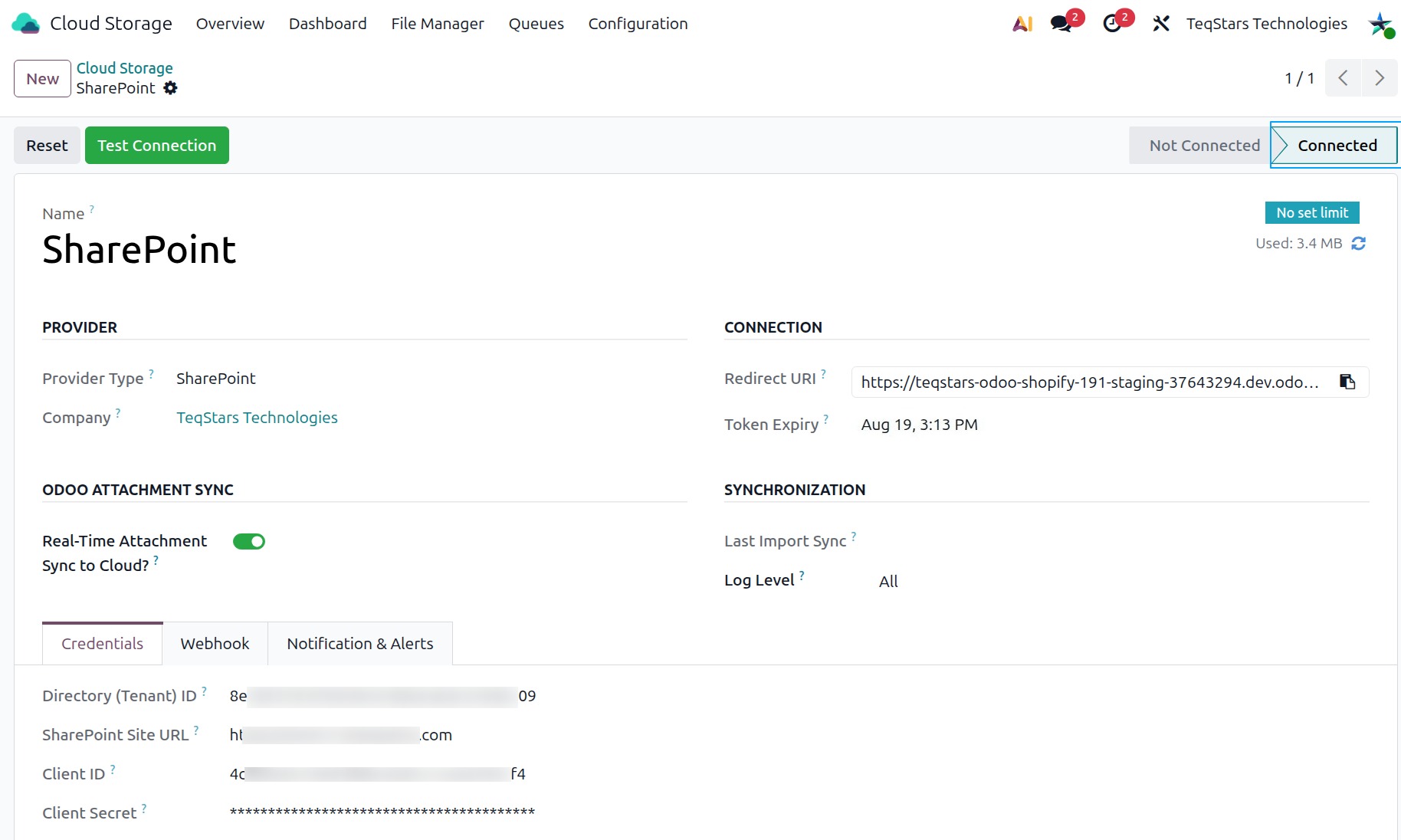Viewport: 1401px width, 840px height.
Task: Open the TeqStars Technologies company link
Action: click(257, 418)
